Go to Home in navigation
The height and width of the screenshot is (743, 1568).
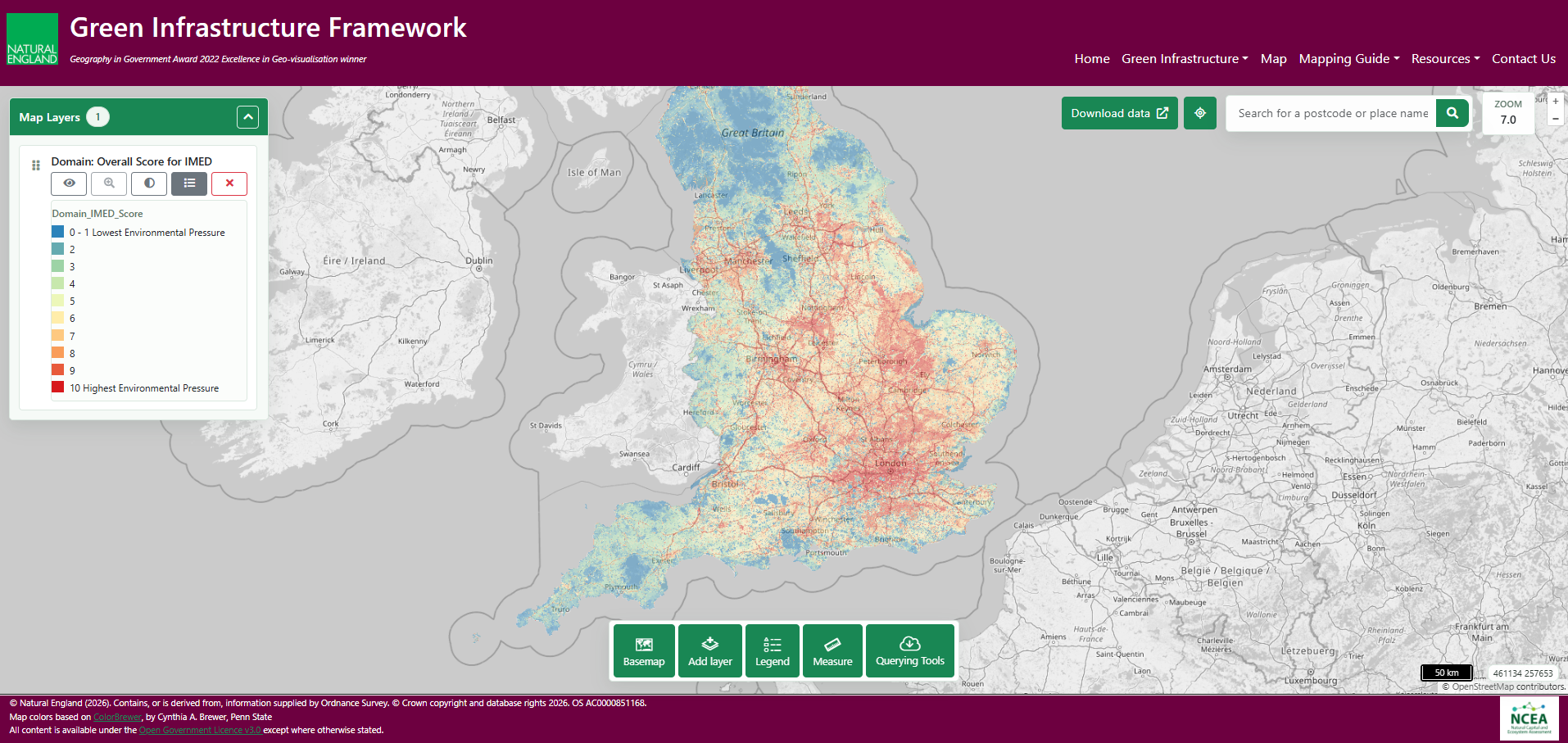click(1092, 59)
